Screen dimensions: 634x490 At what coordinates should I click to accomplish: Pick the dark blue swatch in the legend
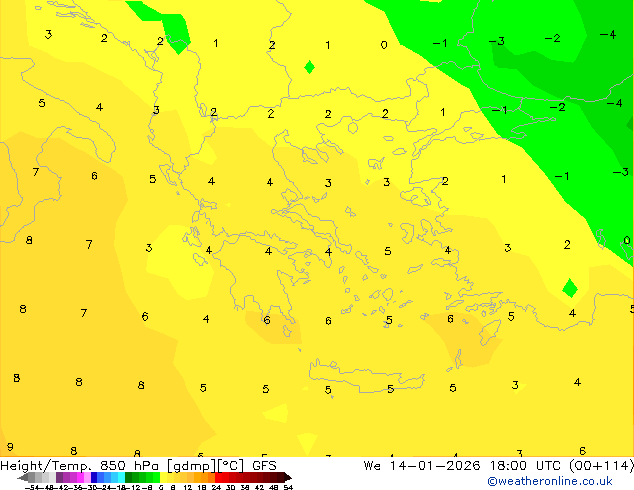pyautogui.click(x=94, y=477)
